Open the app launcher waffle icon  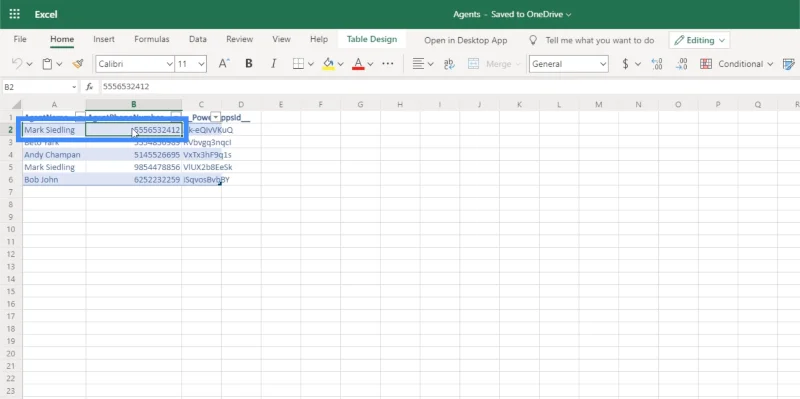pyautogui.click(x=14, y=14)
